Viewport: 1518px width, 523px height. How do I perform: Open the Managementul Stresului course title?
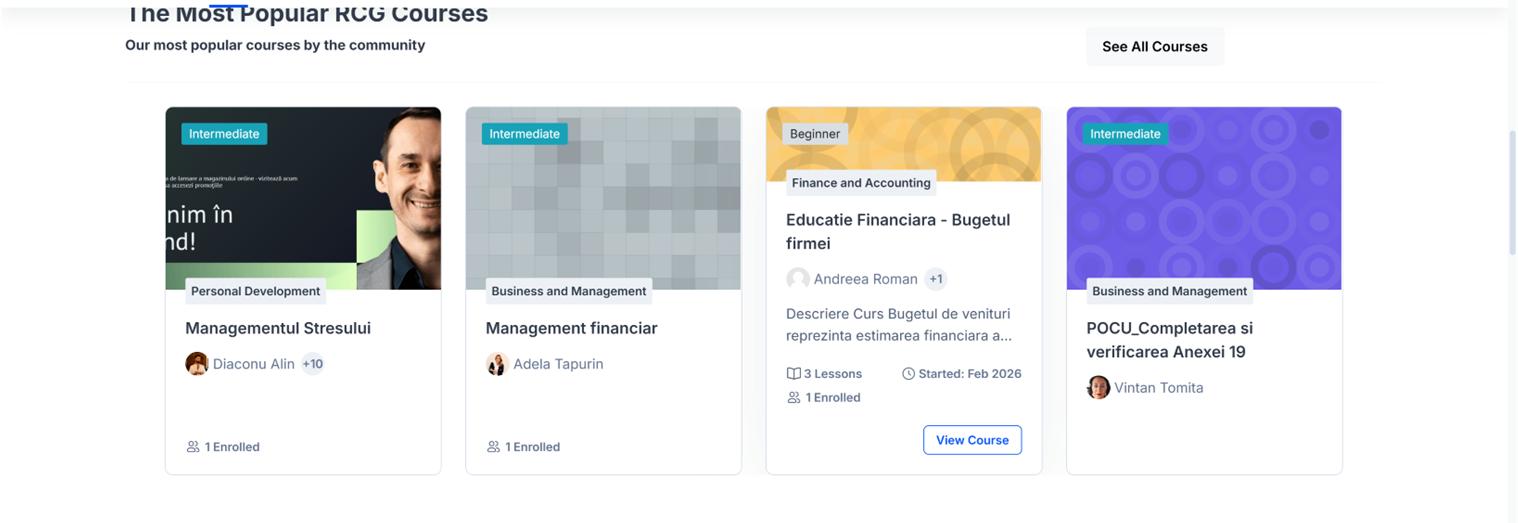tap(278, 328)
